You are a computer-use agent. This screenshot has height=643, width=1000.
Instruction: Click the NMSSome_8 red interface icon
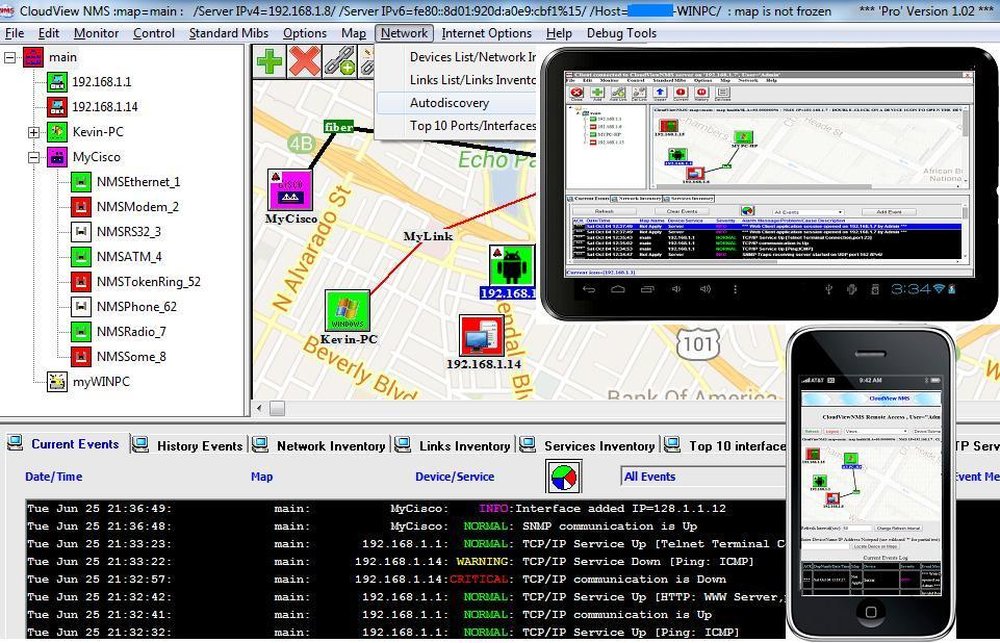coord(80,357)
